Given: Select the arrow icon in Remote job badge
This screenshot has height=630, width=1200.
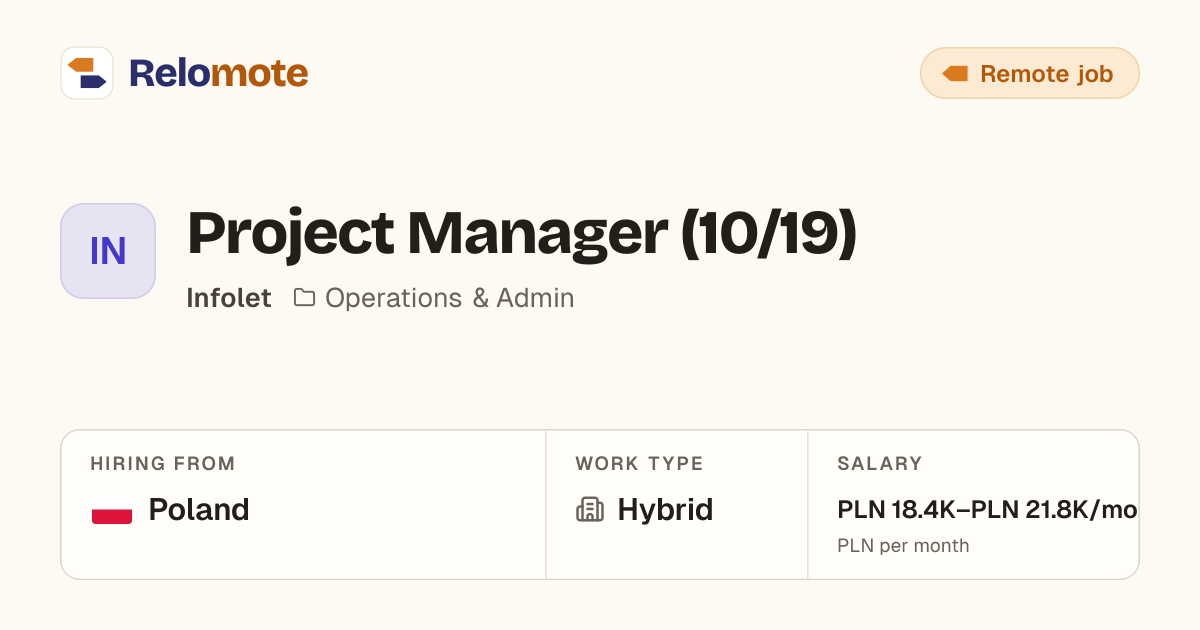Looking at the screenshot, I should (956, 74).
